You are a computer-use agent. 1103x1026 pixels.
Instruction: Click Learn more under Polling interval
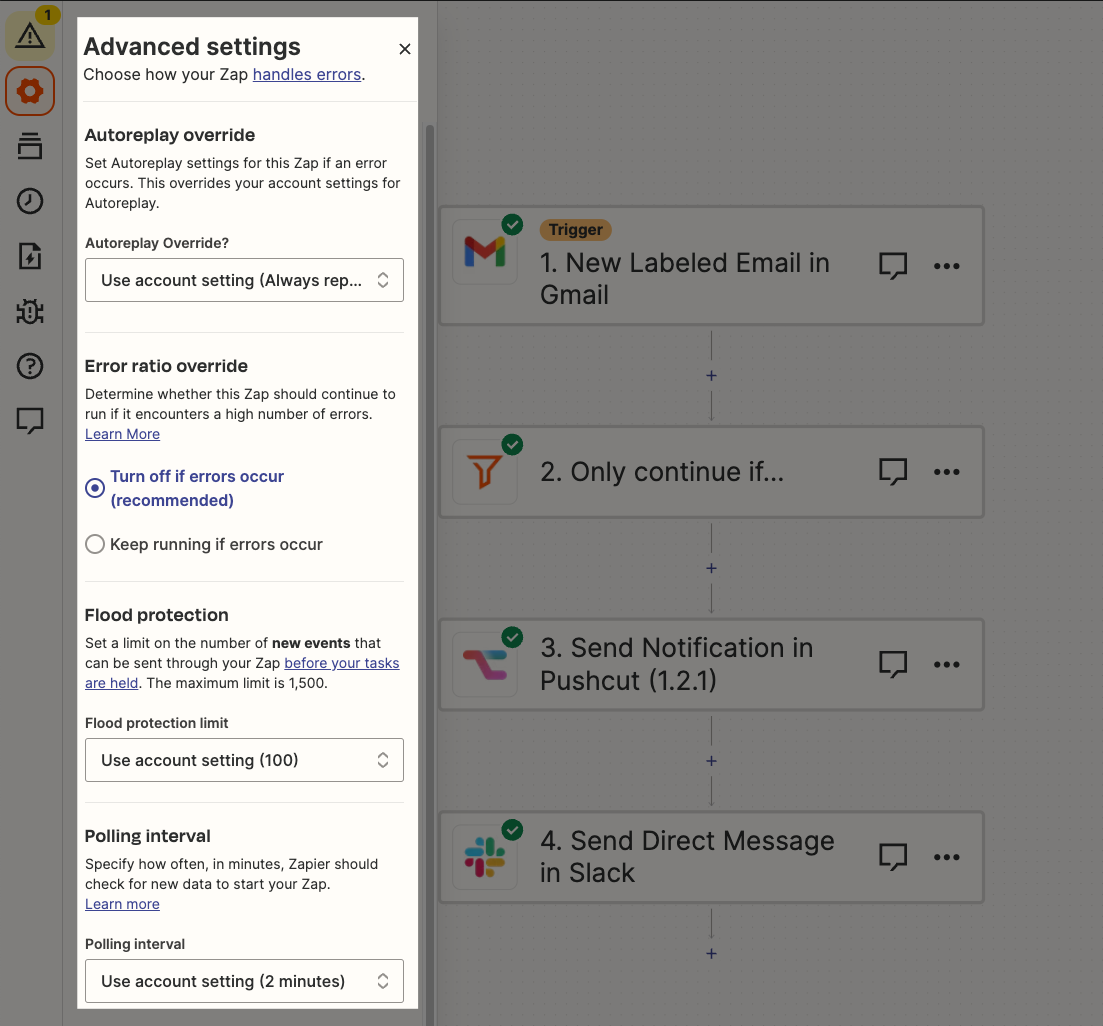click(x=122, y=904)
